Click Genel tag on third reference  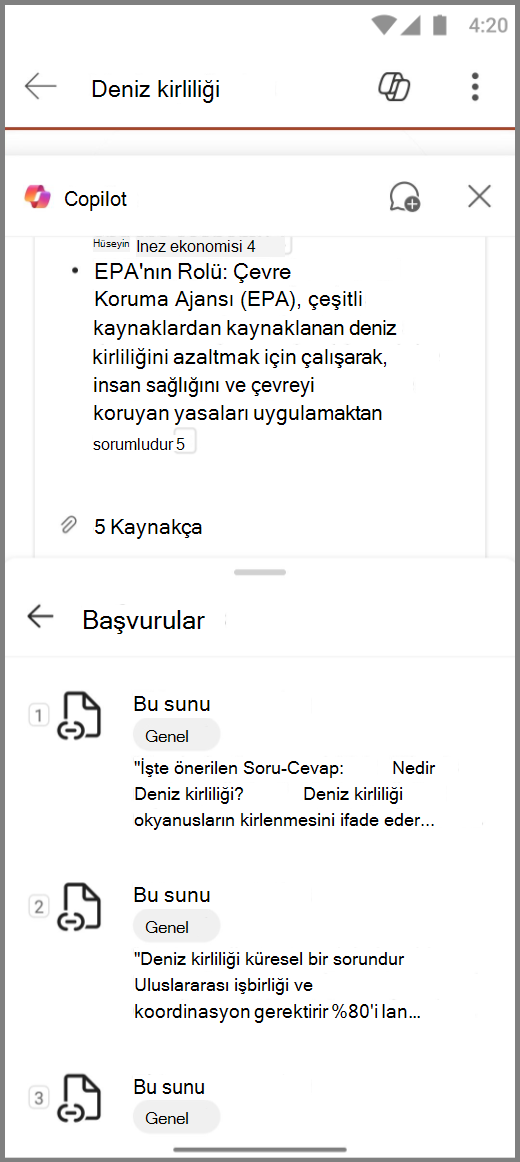176,1118
